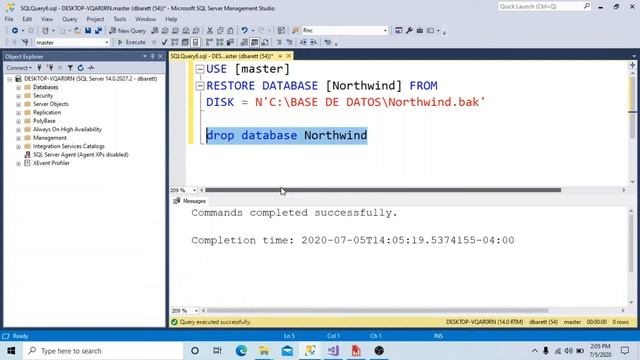Screen dimensions: 640x360
Task: Open the Tools menu
Action: click(120, 19)
